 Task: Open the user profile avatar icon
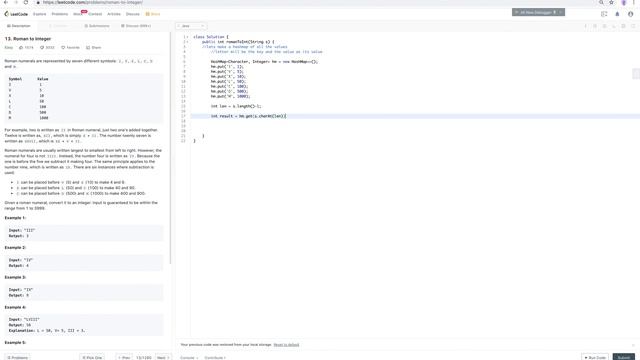click(631, 14)
